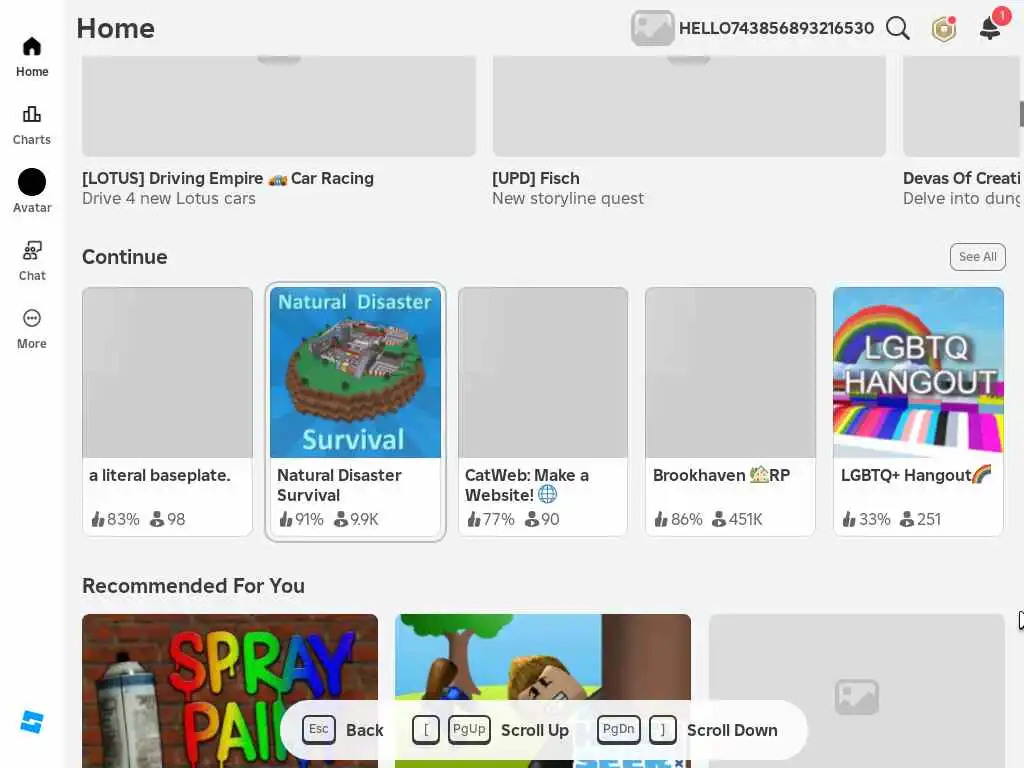Click the PgUp key hint button

469,729
